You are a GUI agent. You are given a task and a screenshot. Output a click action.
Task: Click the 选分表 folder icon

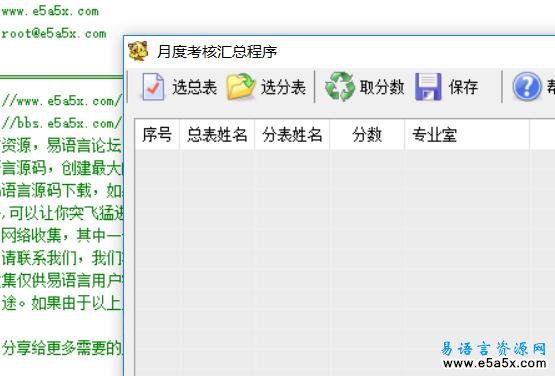(x=241, y=86)
